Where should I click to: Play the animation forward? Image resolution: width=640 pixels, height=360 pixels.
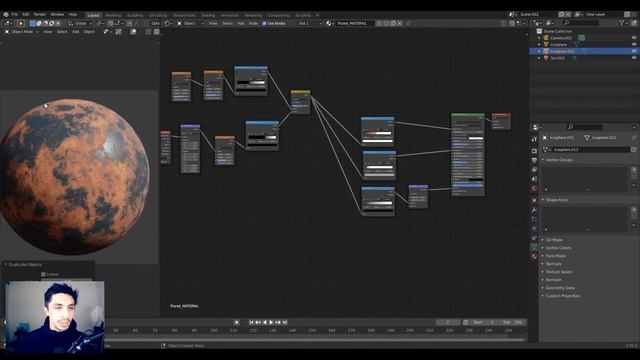click(271, 322)
